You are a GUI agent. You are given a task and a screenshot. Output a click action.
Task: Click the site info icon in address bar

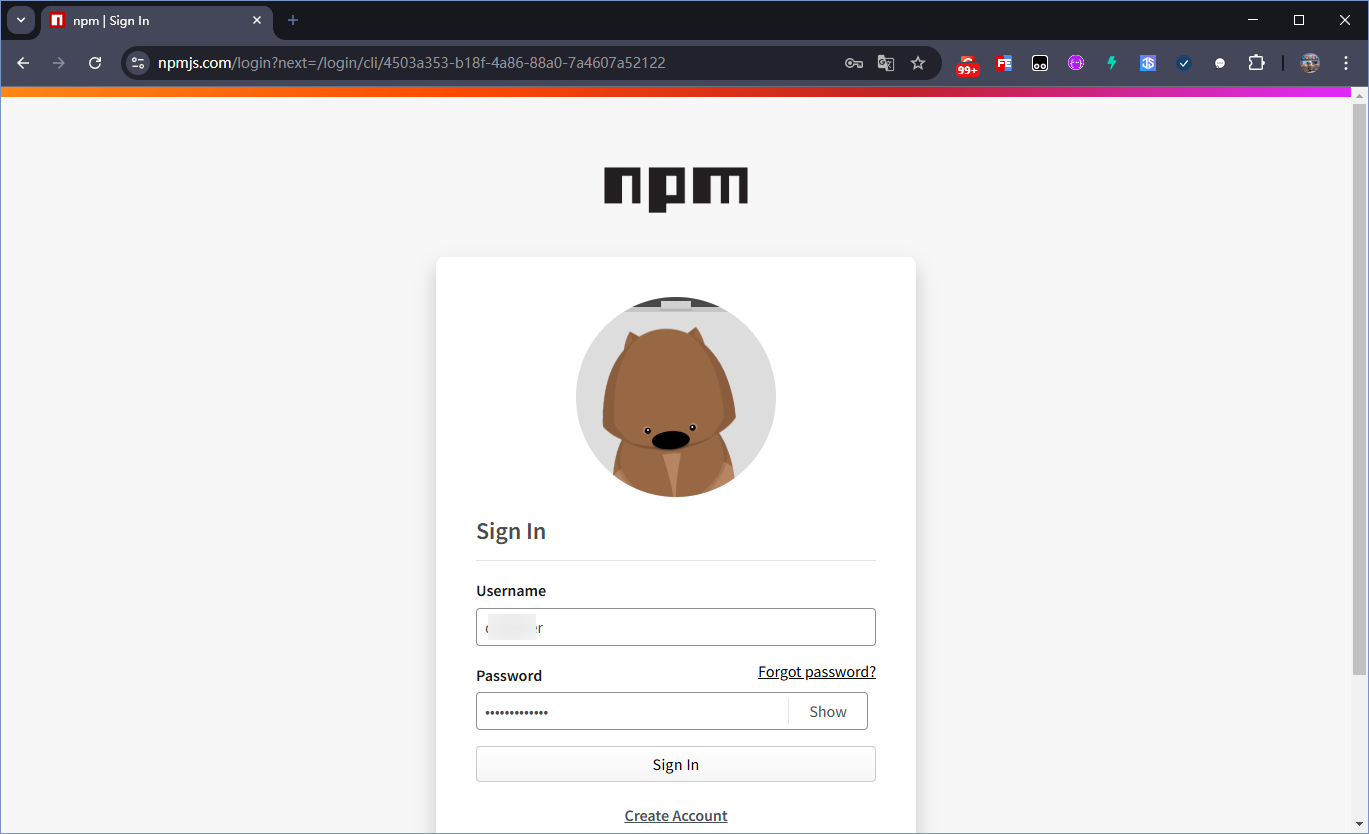(x=137, y=62)
